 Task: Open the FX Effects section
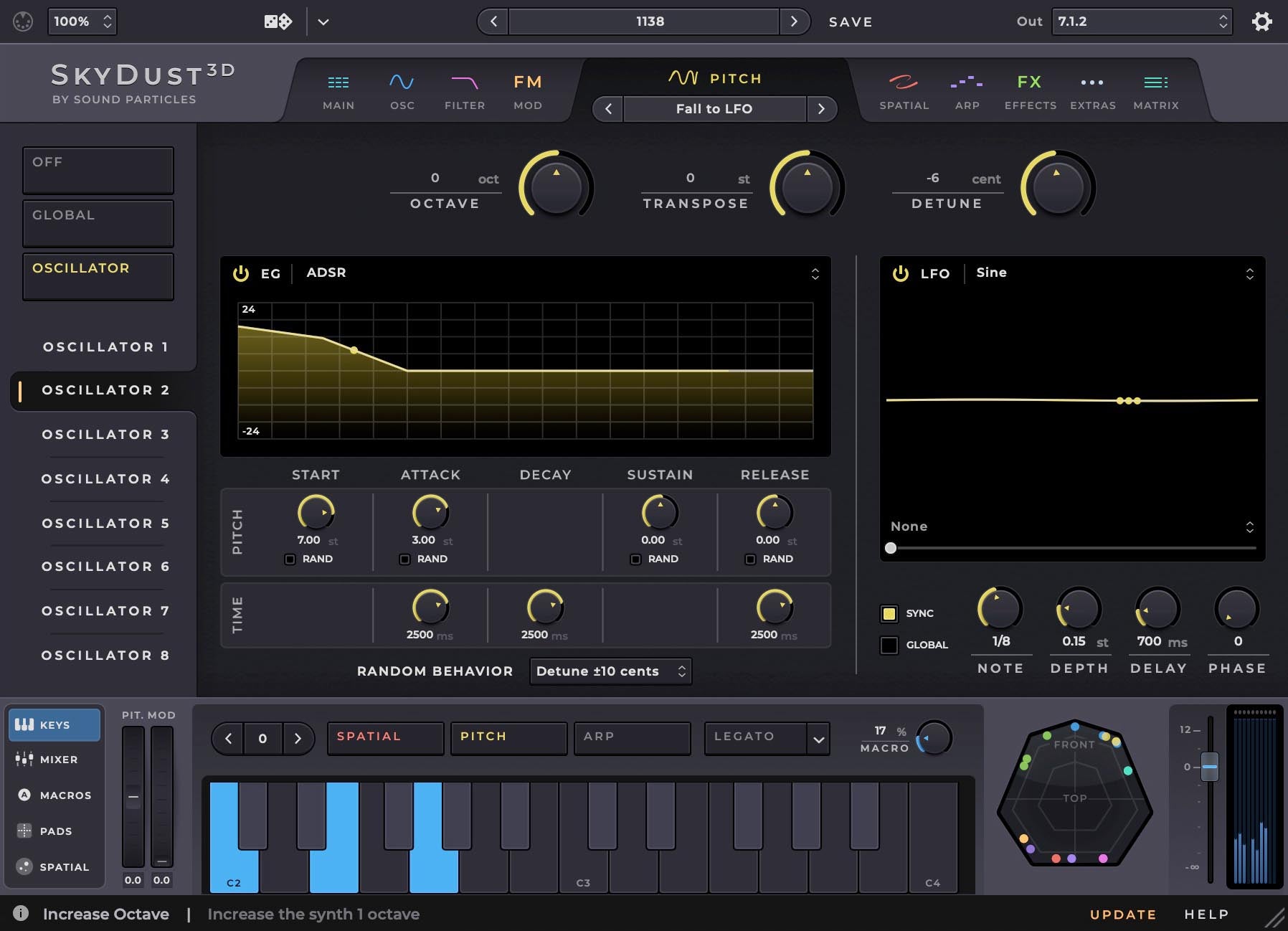point(1031,92)
